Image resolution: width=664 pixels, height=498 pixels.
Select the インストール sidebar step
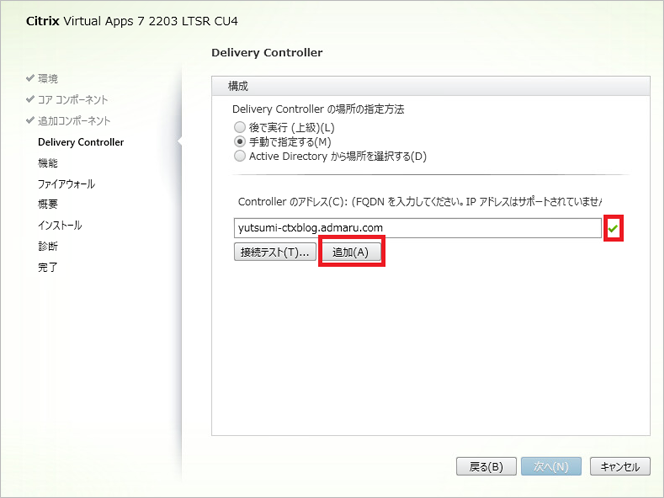pyautogui.click(x=60, y=225)
